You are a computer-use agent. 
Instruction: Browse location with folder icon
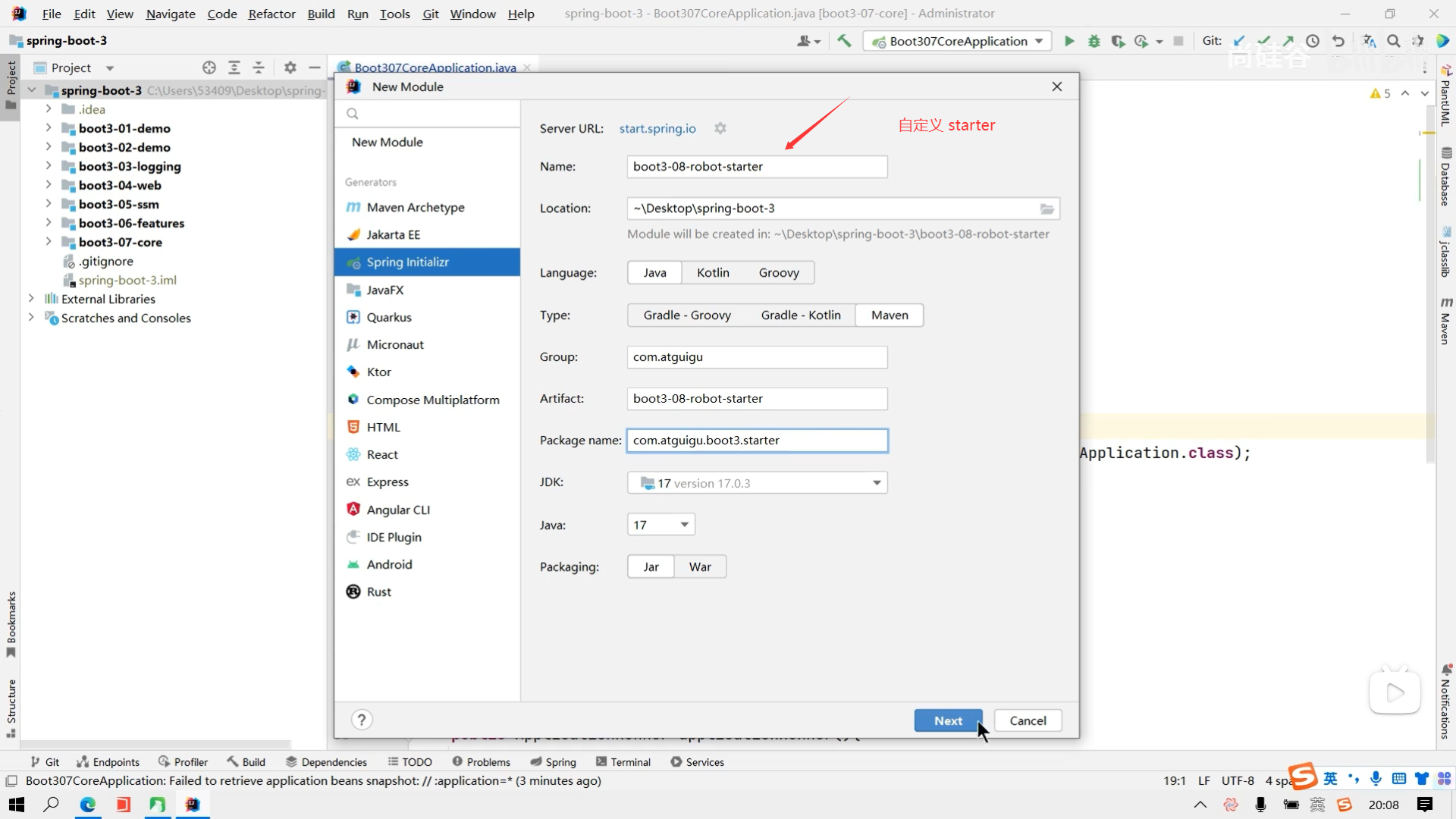point(1046,209)
